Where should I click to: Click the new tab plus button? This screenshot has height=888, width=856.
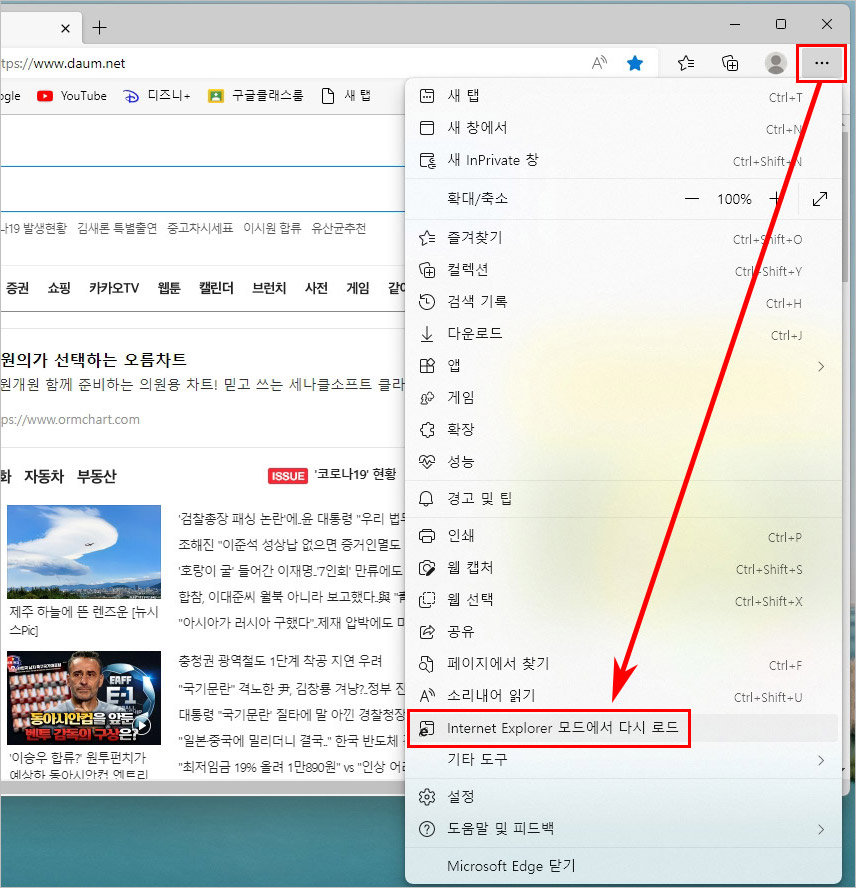click(x=98, y=27)
